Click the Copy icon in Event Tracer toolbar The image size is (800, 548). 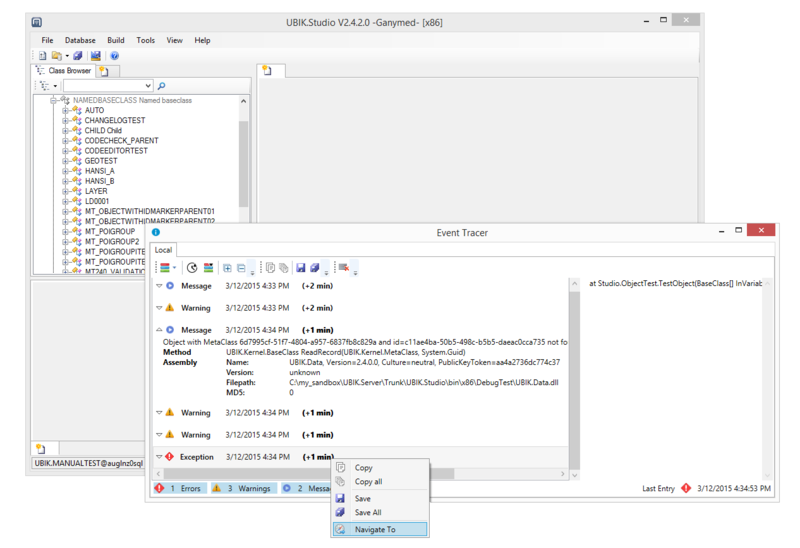[x=270, y=268]
